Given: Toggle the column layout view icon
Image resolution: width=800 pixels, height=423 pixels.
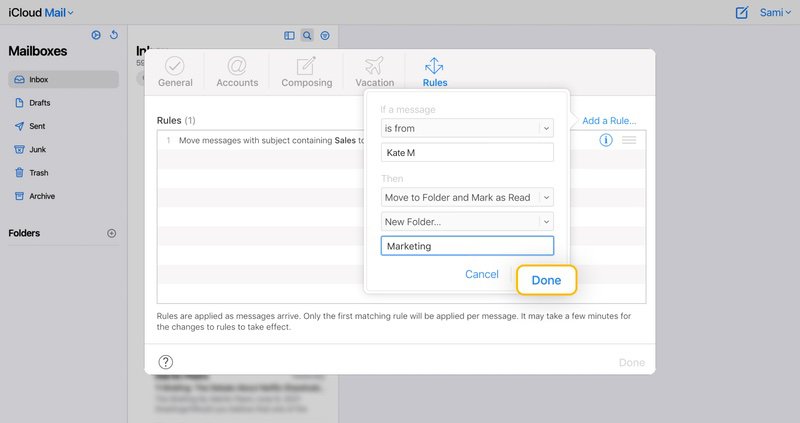Looking at the screenshot, I should (289, 36).
